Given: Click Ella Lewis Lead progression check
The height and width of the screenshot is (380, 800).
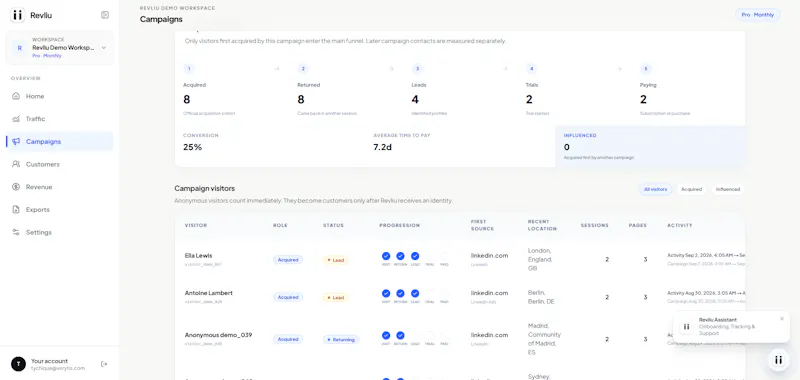Looking at the screenshot, I should [x=415, y=256].
